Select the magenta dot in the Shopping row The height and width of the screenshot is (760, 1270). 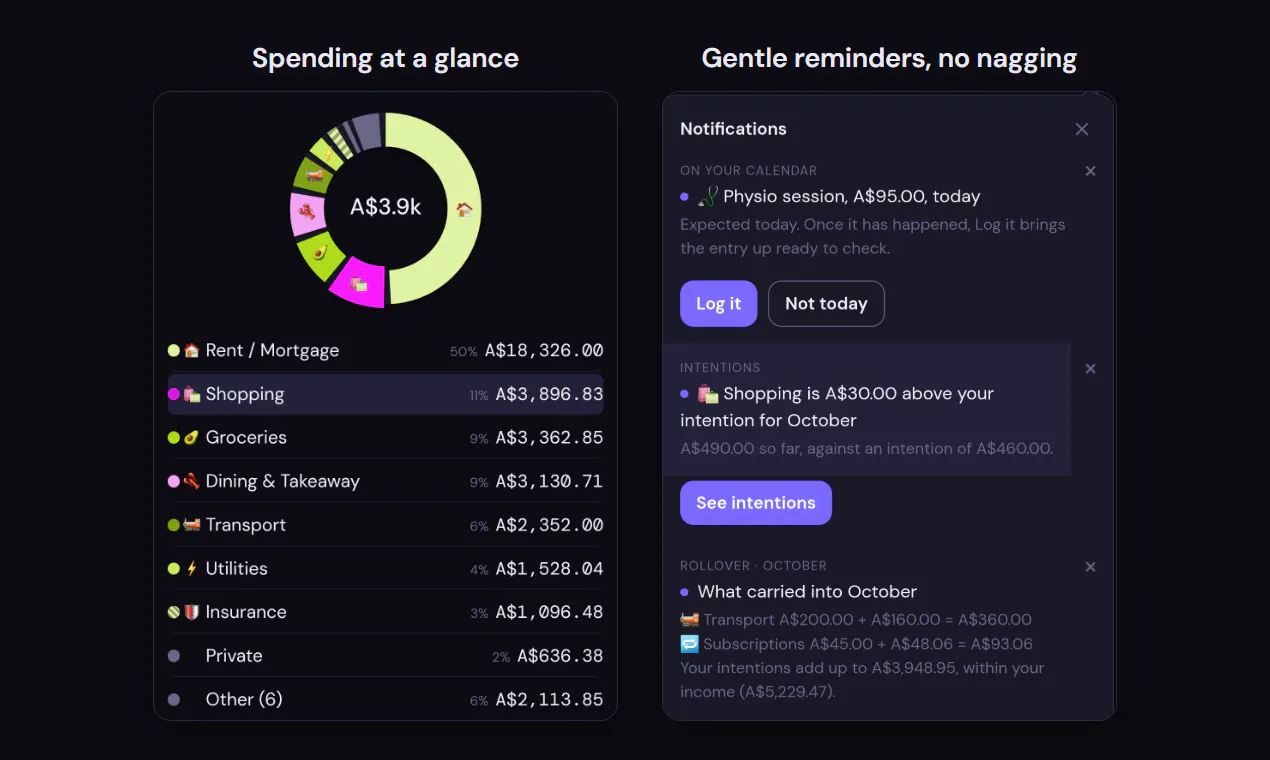174,394
